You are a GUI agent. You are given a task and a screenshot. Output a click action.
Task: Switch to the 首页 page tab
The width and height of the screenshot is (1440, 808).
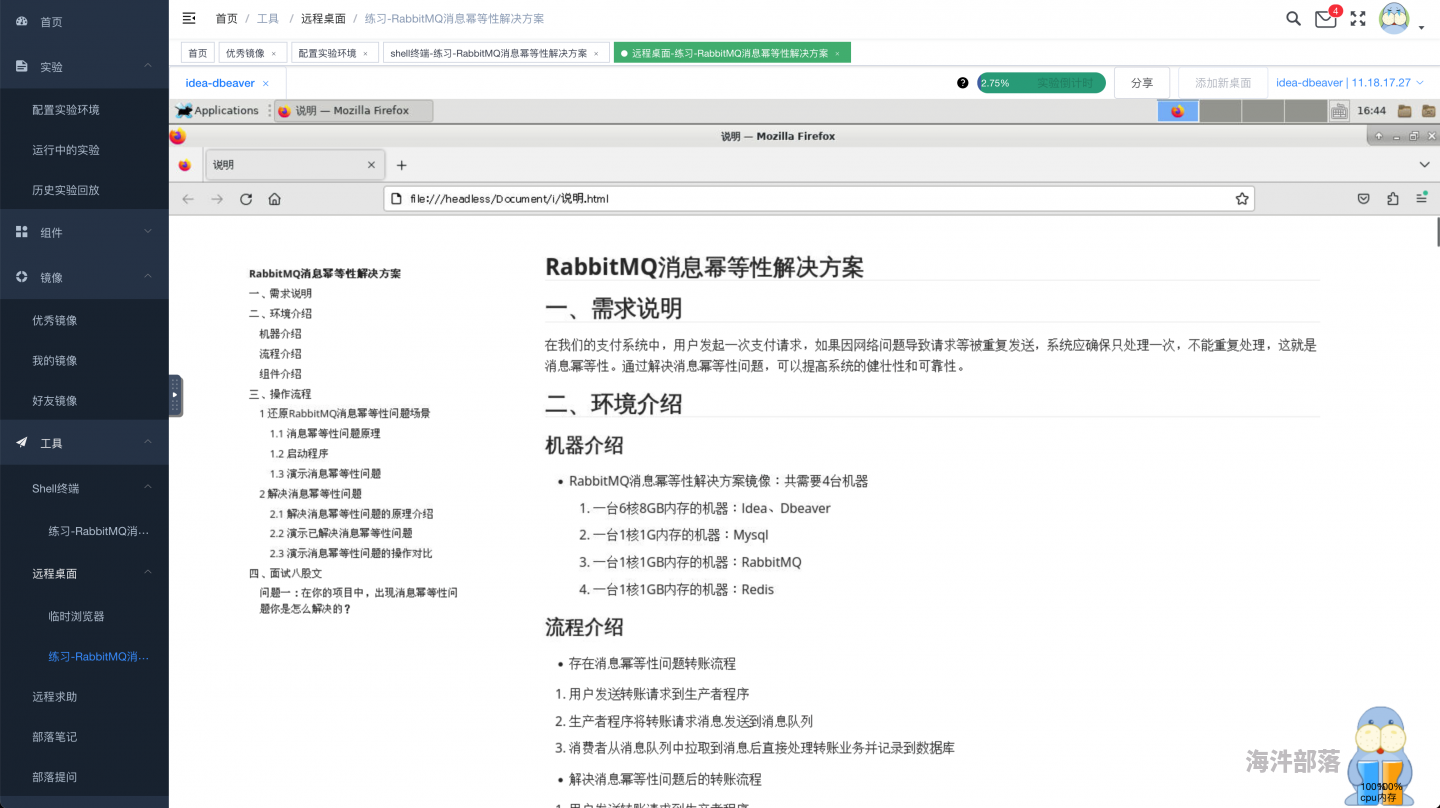(198, 53)
